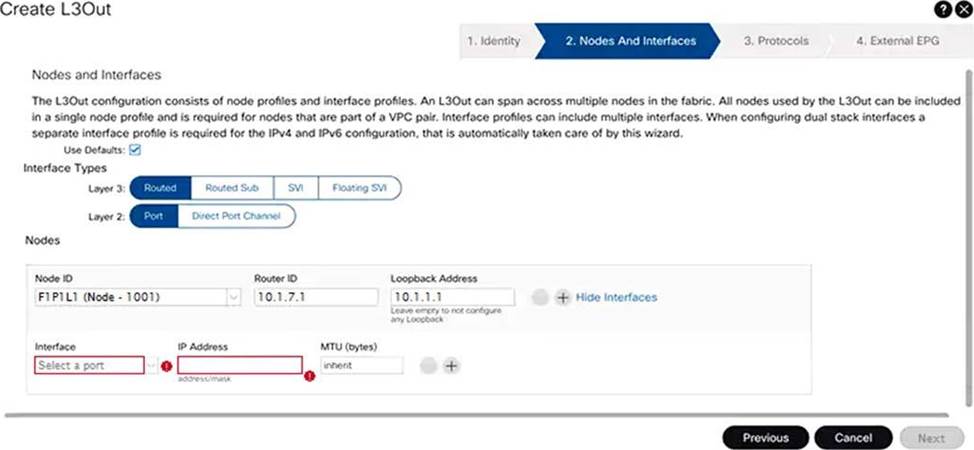This screenshot has width=974, height=450.
Task: Switch Layer 2 to Direct Port Channel
Action: pyautogui.click(x=236, y=216)
